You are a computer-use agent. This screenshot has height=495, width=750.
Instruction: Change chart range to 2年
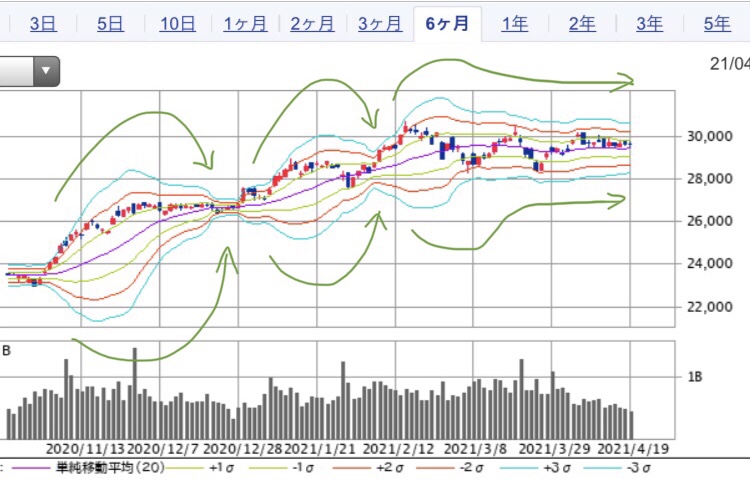[x=582, y=24]
